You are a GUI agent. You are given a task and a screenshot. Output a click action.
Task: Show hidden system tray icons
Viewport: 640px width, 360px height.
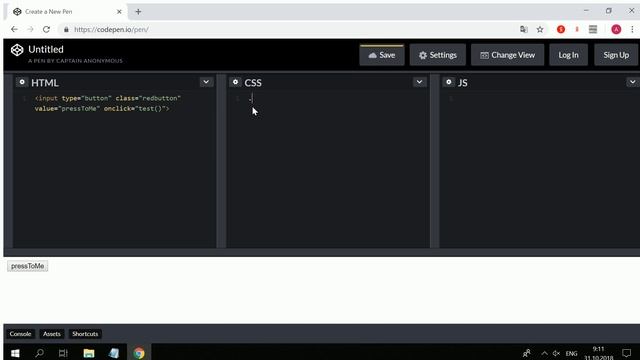(x=544, y=353)
